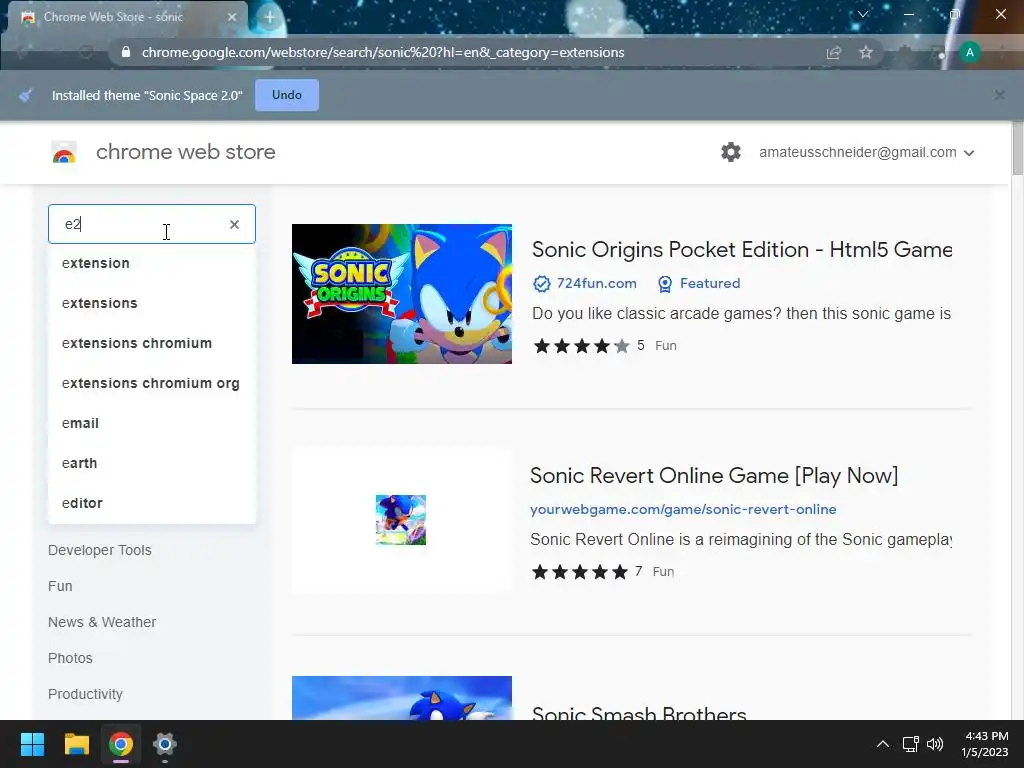Image resolution: width=1024 pixels, height=768 pixels.
Task: Choose the 'extension' search suggestion
Action: click(x=152, y=263)
